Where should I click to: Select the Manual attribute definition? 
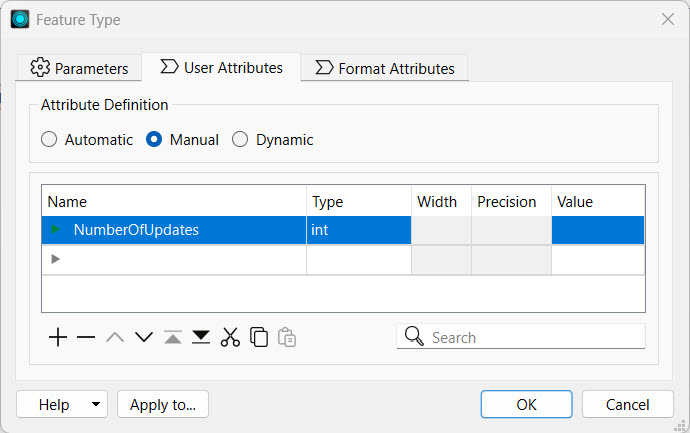pyautogui.click(x=154, y=140)
